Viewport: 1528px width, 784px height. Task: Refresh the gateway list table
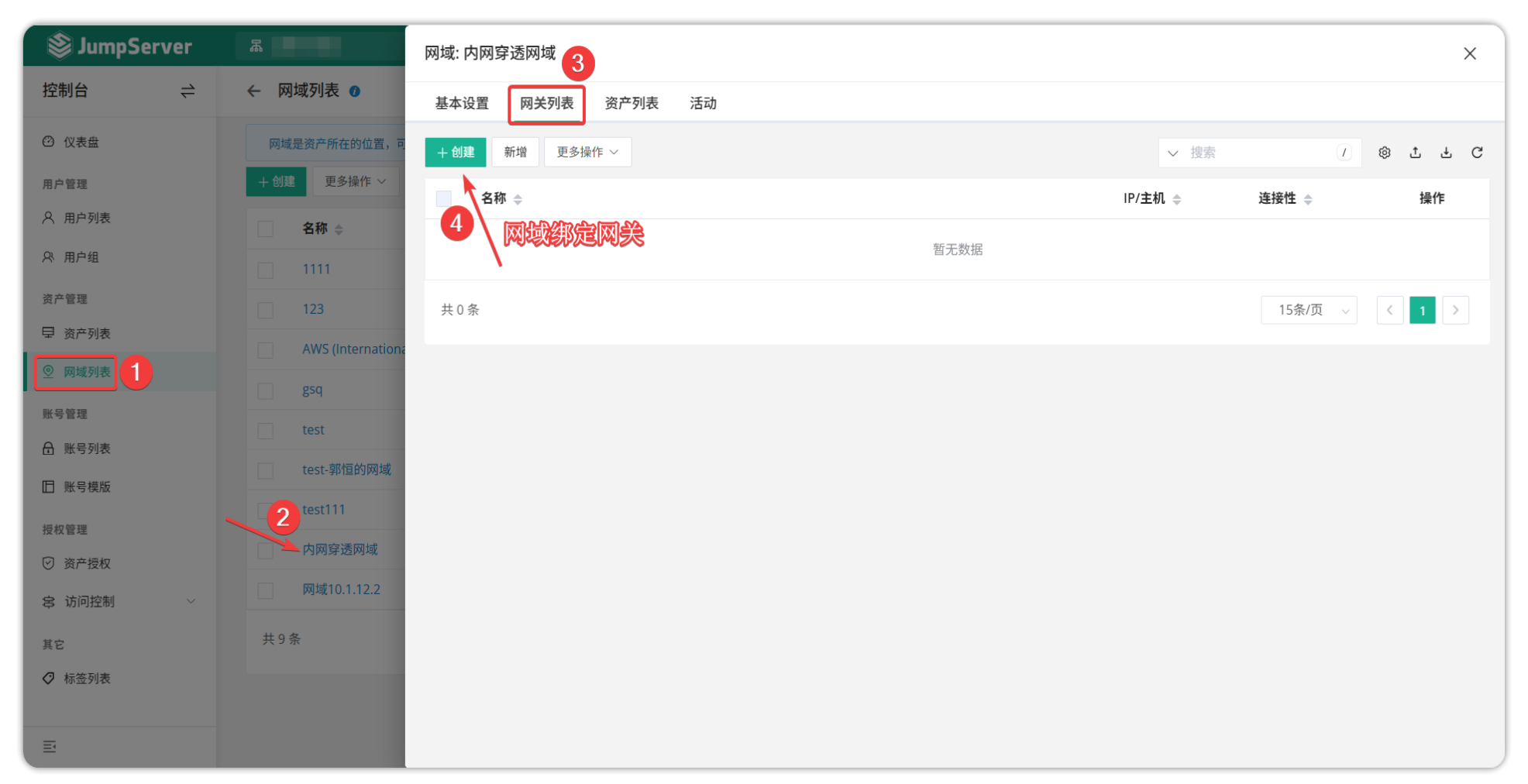1477,153
